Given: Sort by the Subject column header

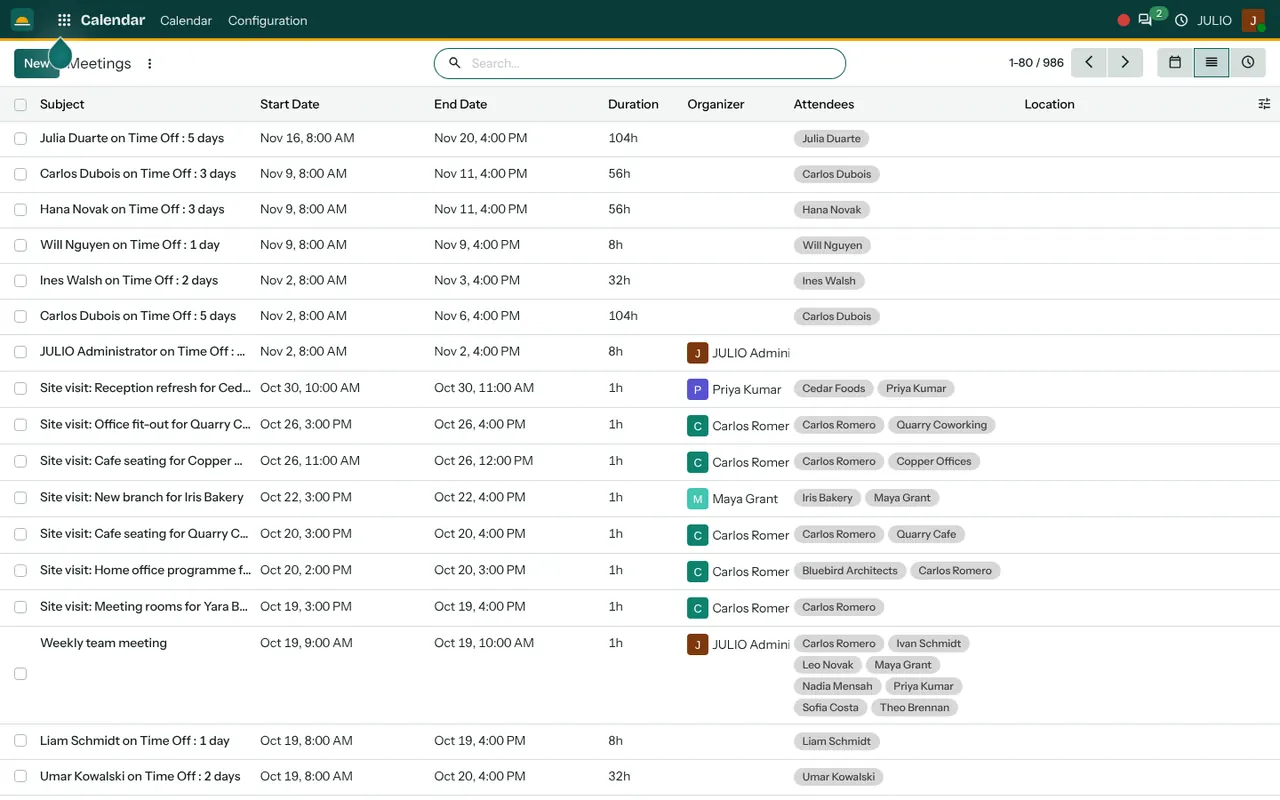Looking at the screenshot, I should tap(62, 104).
